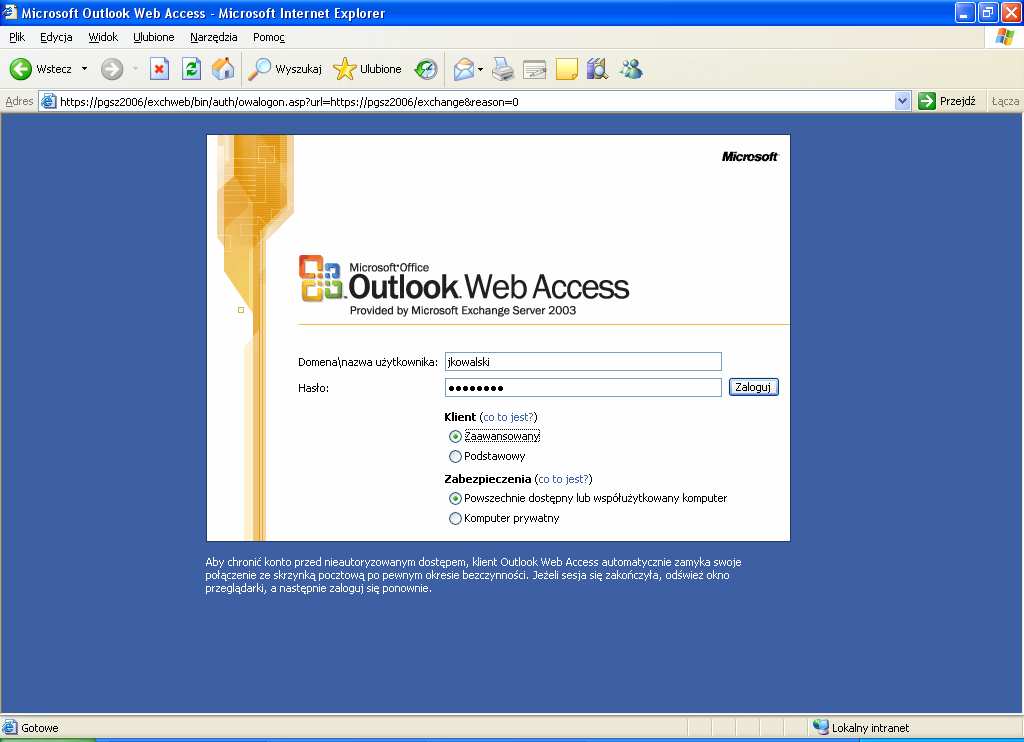The width and height of the screenshot is (1024, 742).
Task: Open the Widok menu
Action: pyautogui.click(x=103, y=37)
